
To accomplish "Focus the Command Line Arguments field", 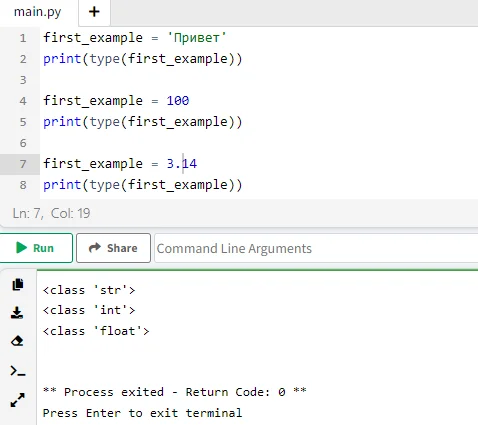I will pos(316,248).
